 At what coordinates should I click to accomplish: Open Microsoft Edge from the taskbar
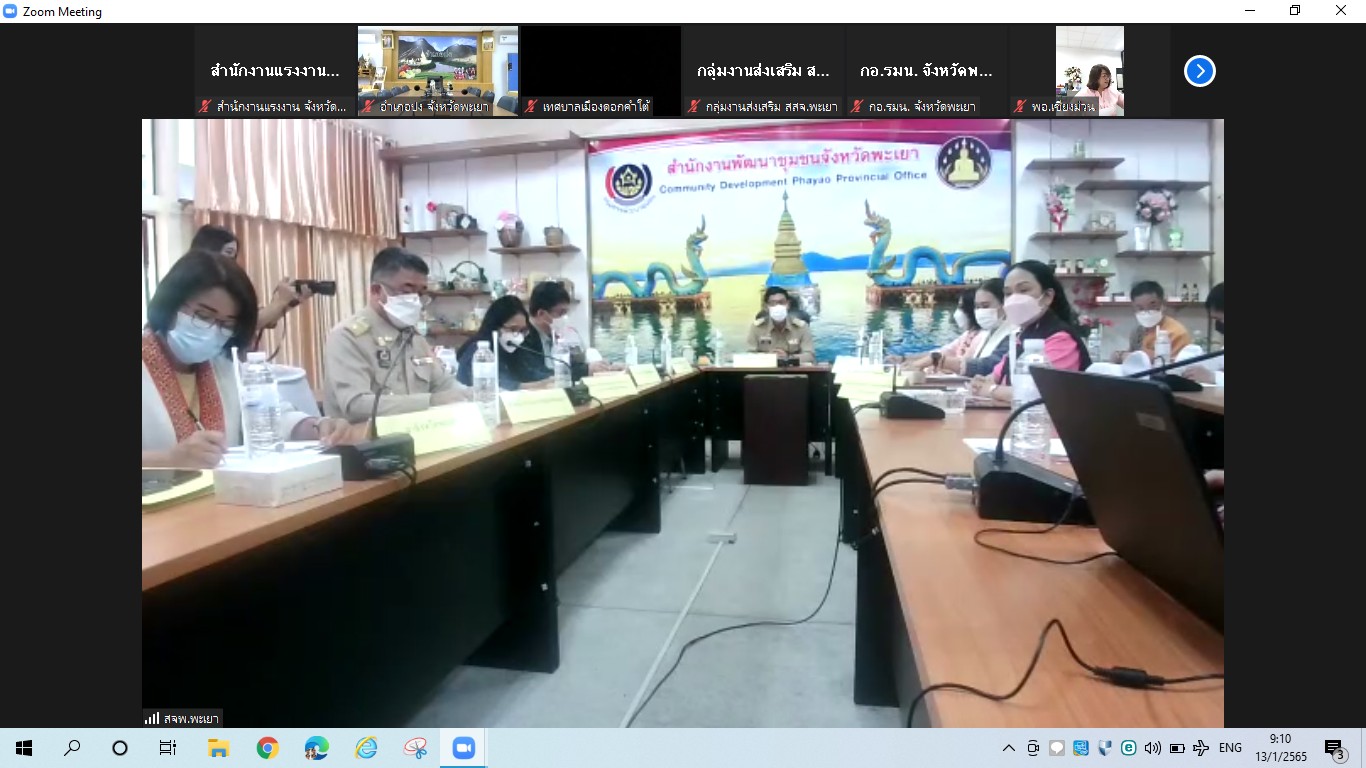316,748
